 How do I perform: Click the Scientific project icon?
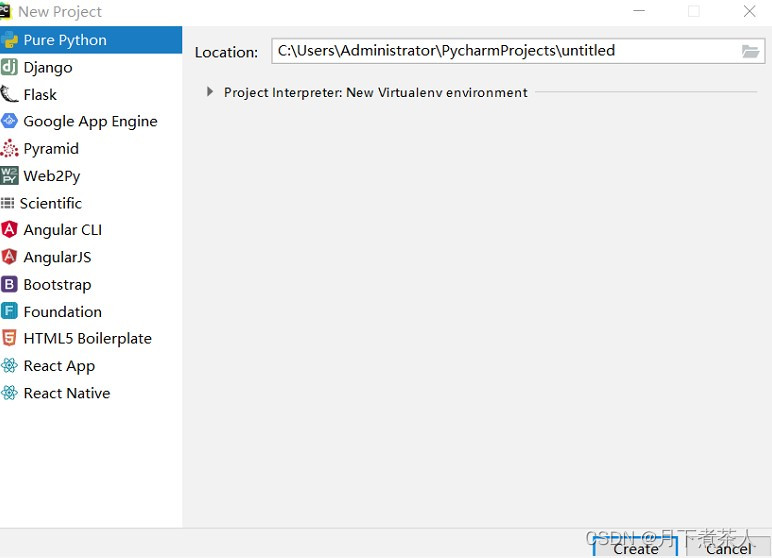7,203
